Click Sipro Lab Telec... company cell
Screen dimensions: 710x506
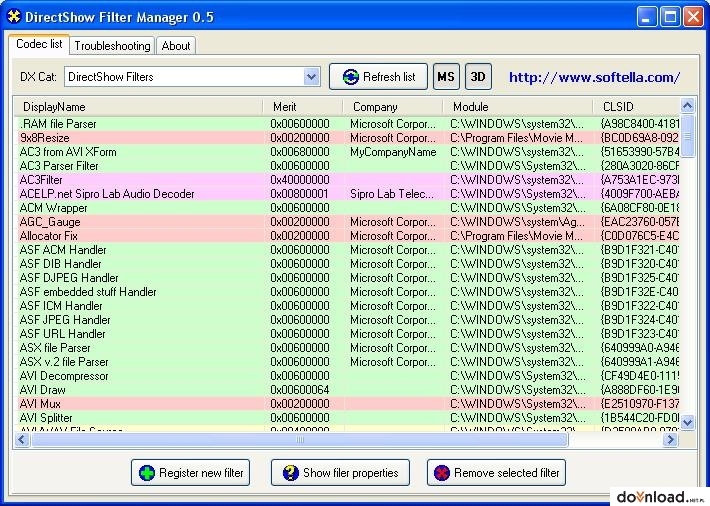pyautogui.click(x=393, y=194)
